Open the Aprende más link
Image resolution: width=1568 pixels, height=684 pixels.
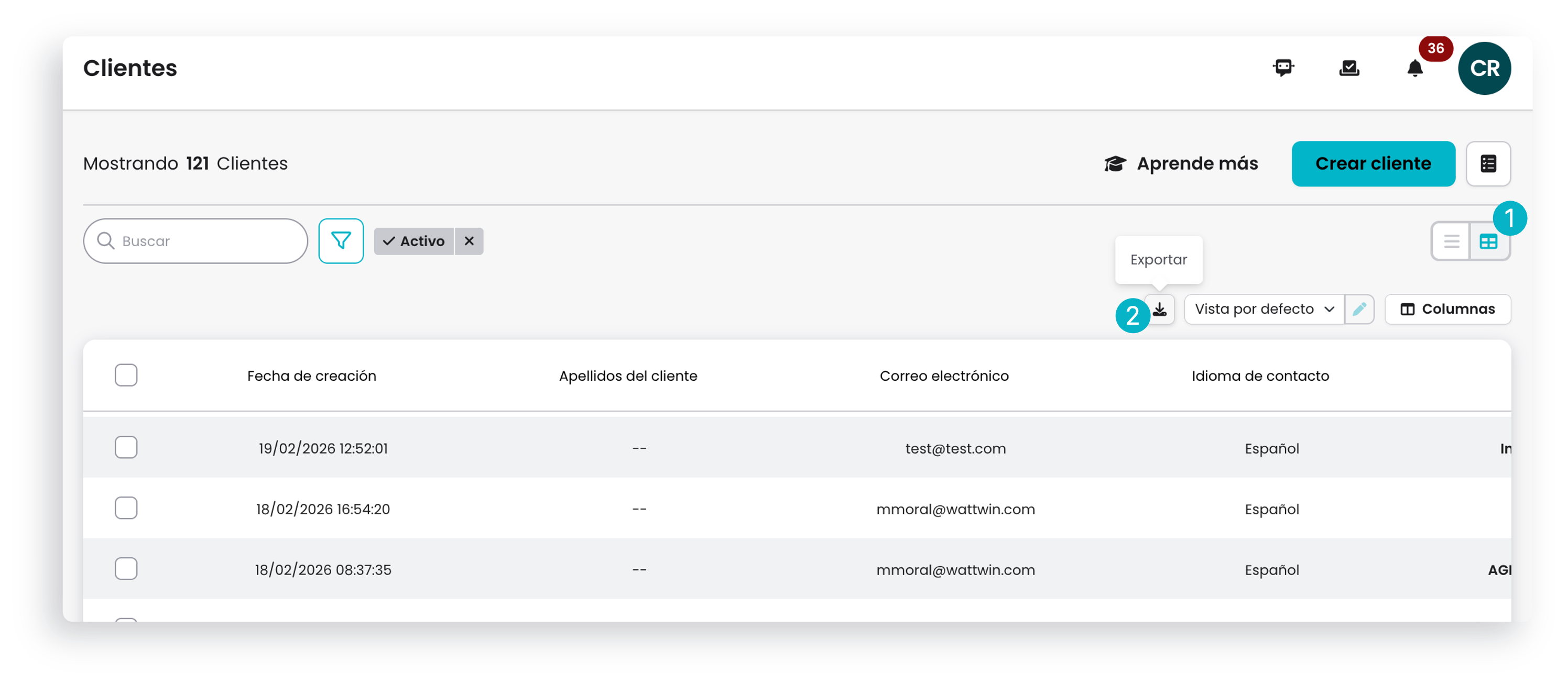coord(1181,164)
